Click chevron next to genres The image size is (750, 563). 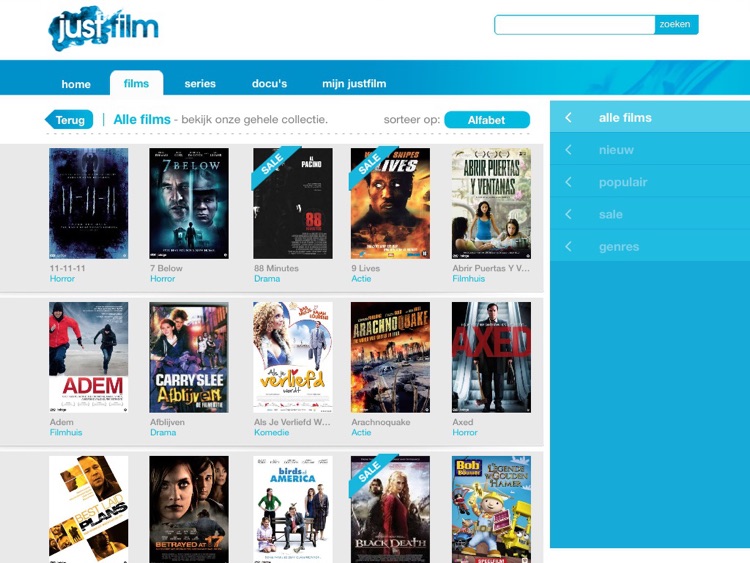point(568,247)
